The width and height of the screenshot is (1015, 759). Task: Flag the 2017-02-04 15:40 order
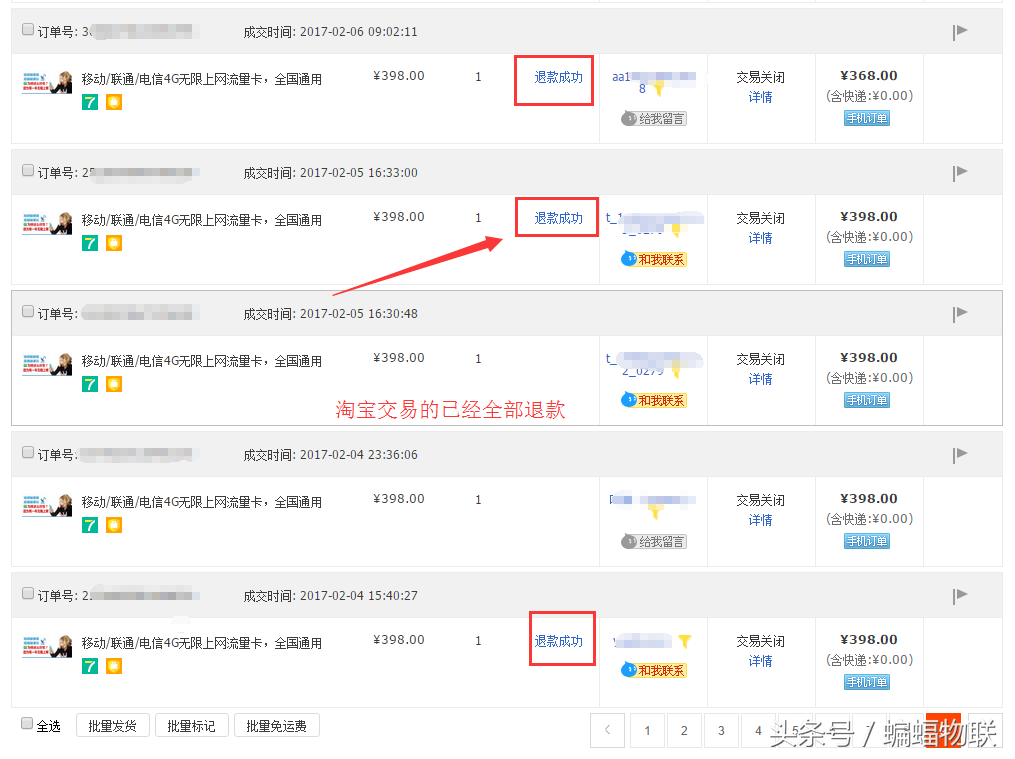[x=959, y=594]
